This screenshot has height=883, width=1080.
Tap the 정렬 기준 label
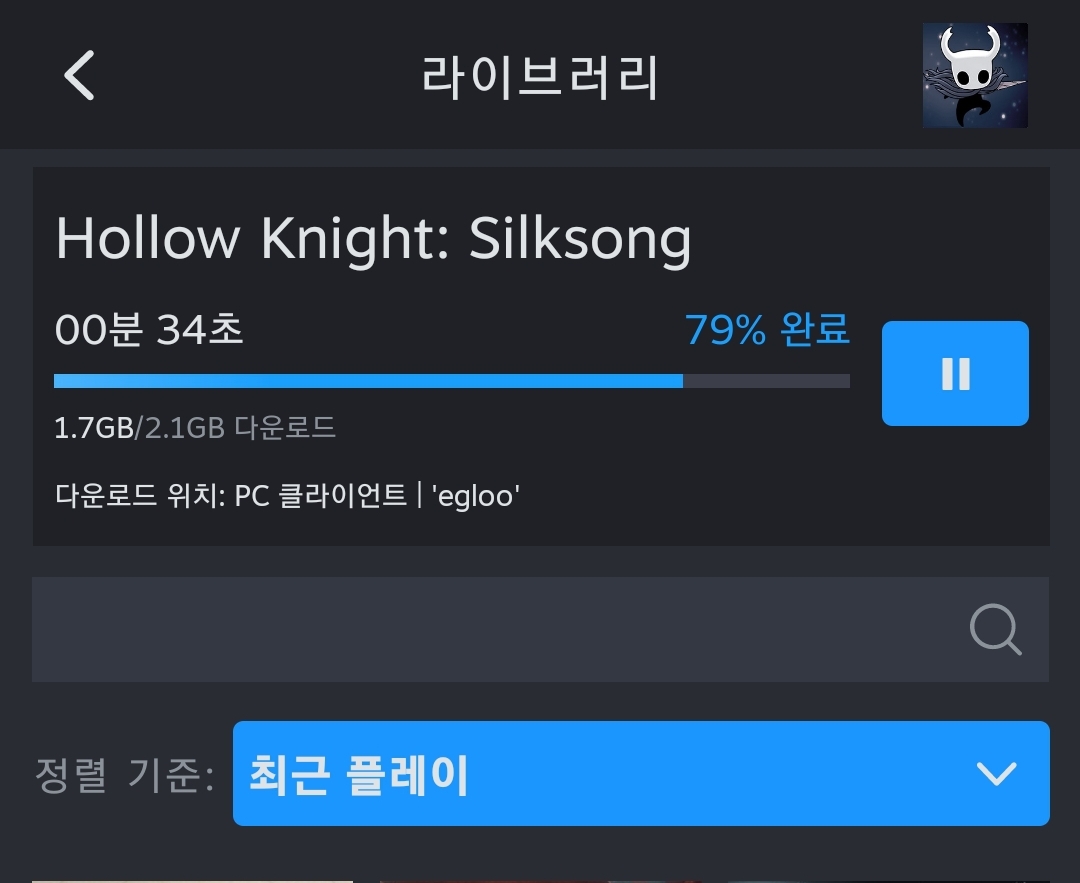(125, 775)
